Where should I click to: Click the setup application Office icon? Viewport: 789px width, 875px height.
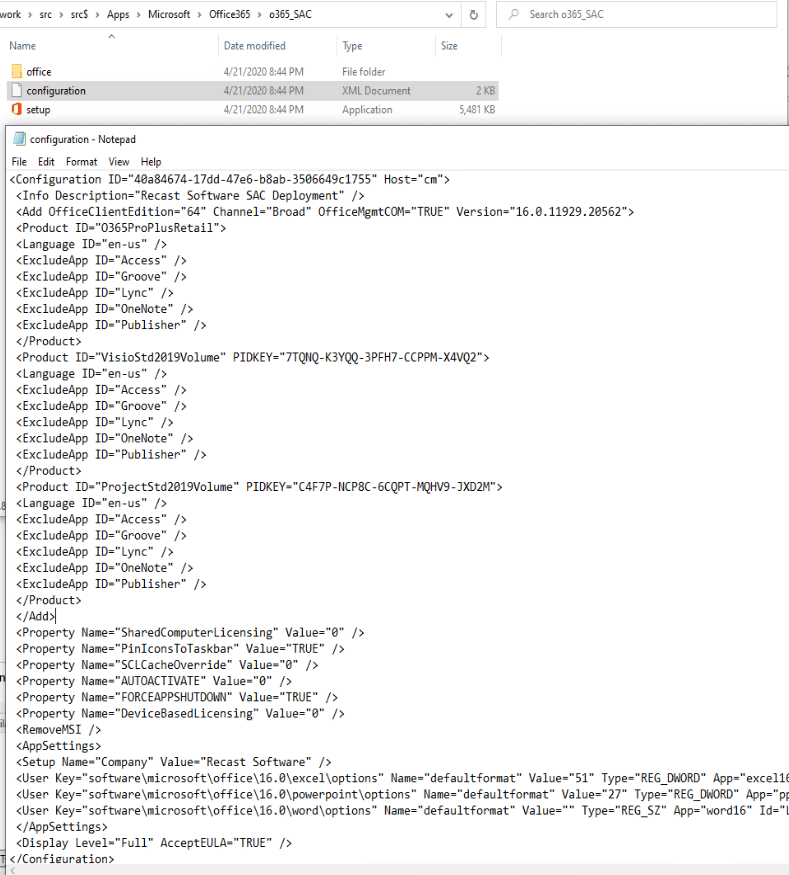(16, 110)
